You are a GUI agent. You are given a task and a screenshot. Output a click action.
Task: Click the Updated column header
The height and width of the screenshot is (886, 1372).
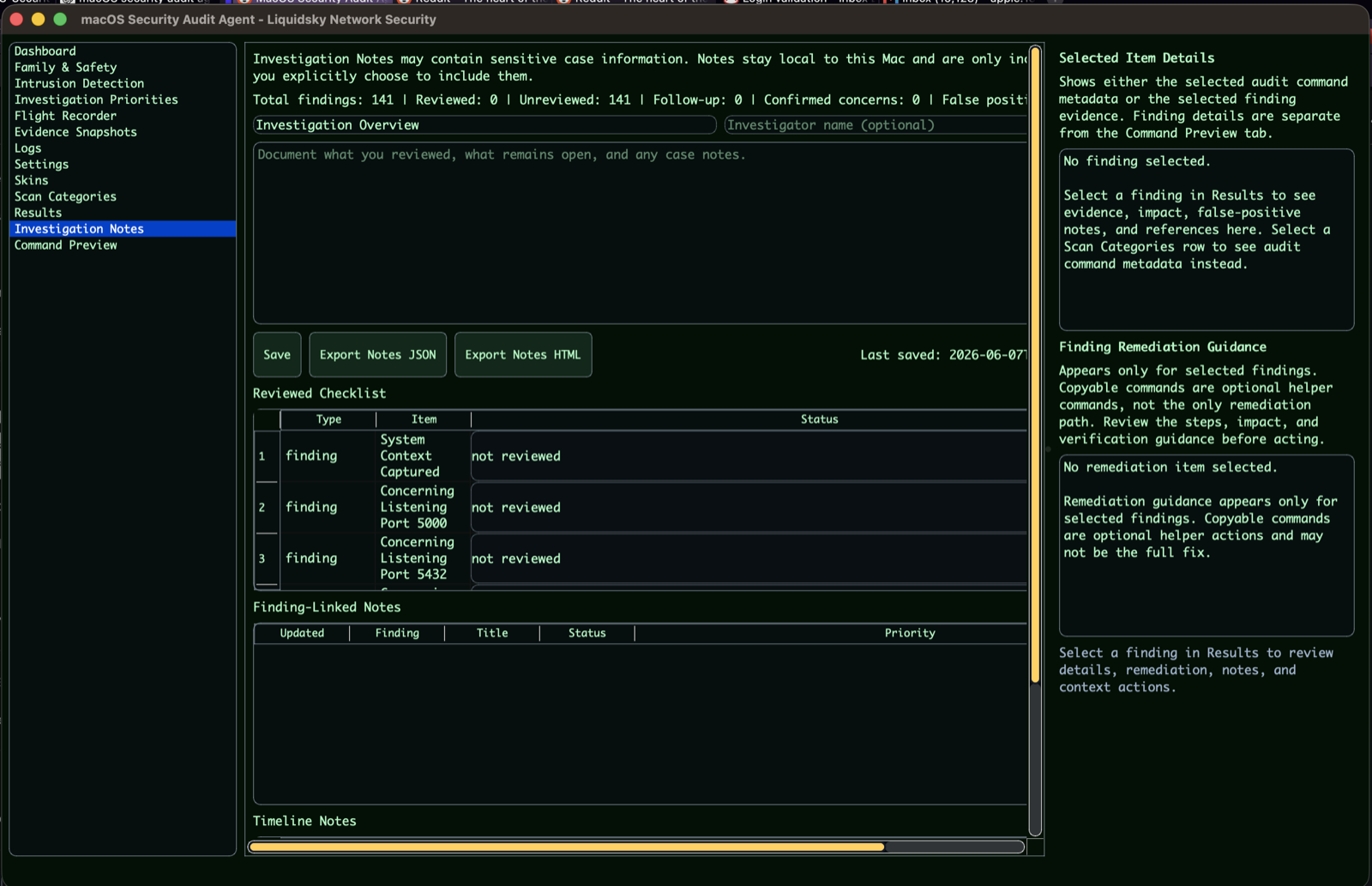pos(302,633)
